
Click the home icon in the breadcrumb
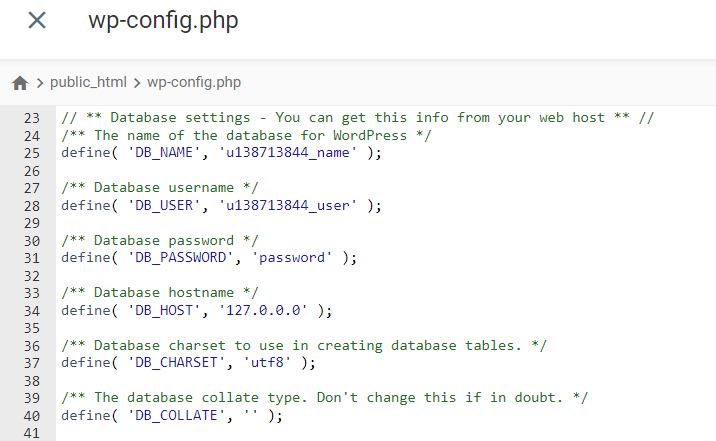click(20, 83)
